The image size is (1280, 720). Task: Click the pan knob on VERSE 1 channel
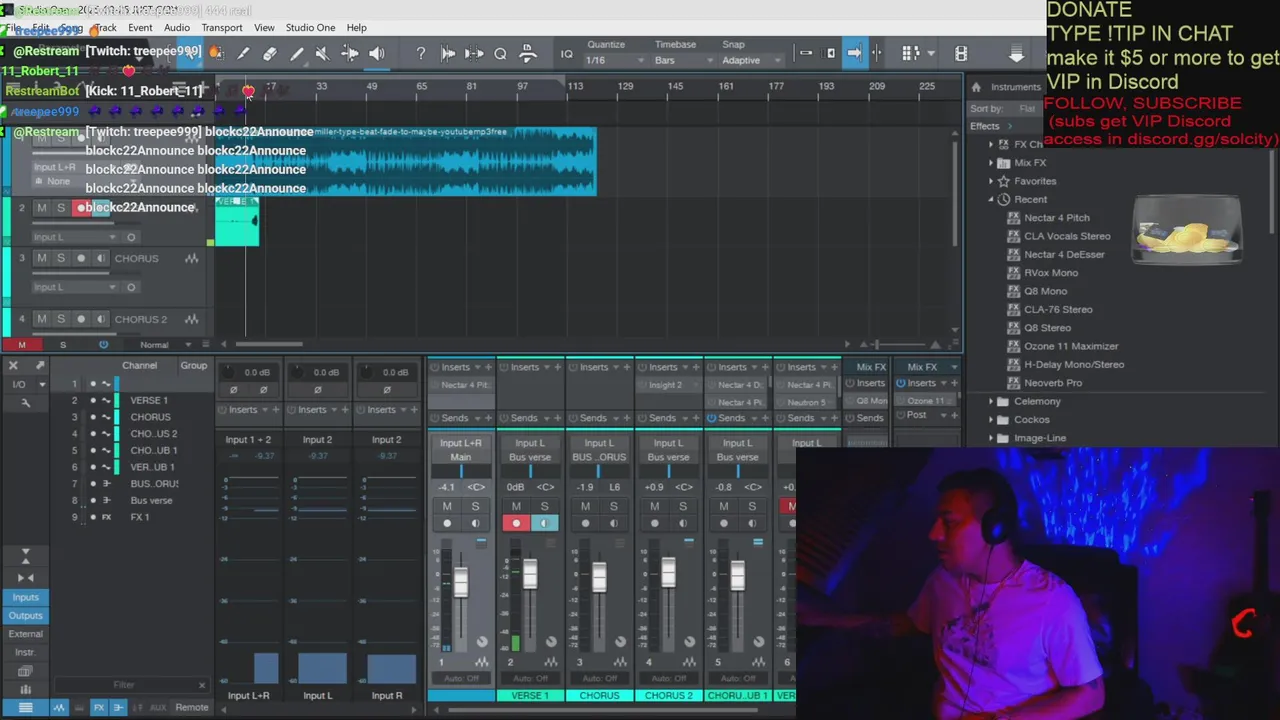(550, 642)
